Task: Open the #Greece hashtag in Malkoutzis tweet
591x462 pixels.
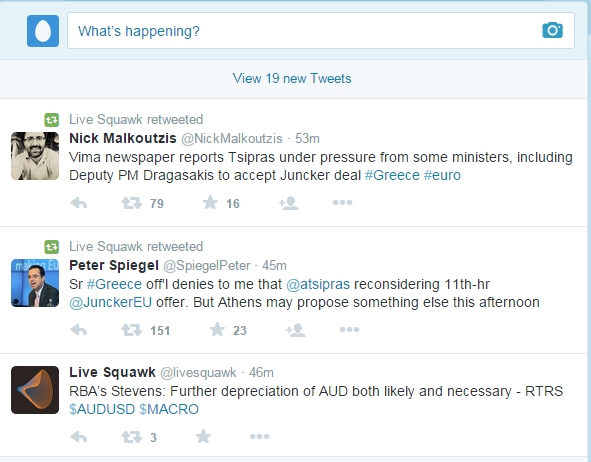Action: pyautogui.click(x=392, y=175)
